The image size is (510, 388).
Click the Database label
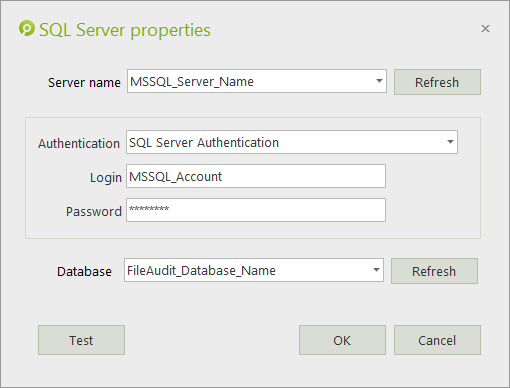tap(84, 271)
